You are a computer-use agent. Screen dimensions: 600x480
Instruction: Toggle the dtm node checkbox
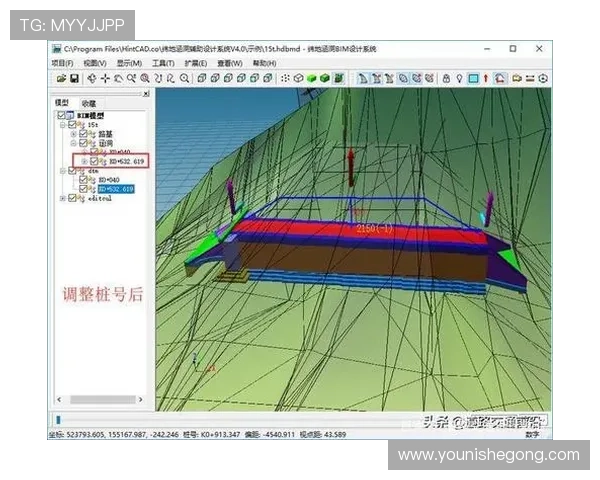point(72,170)
